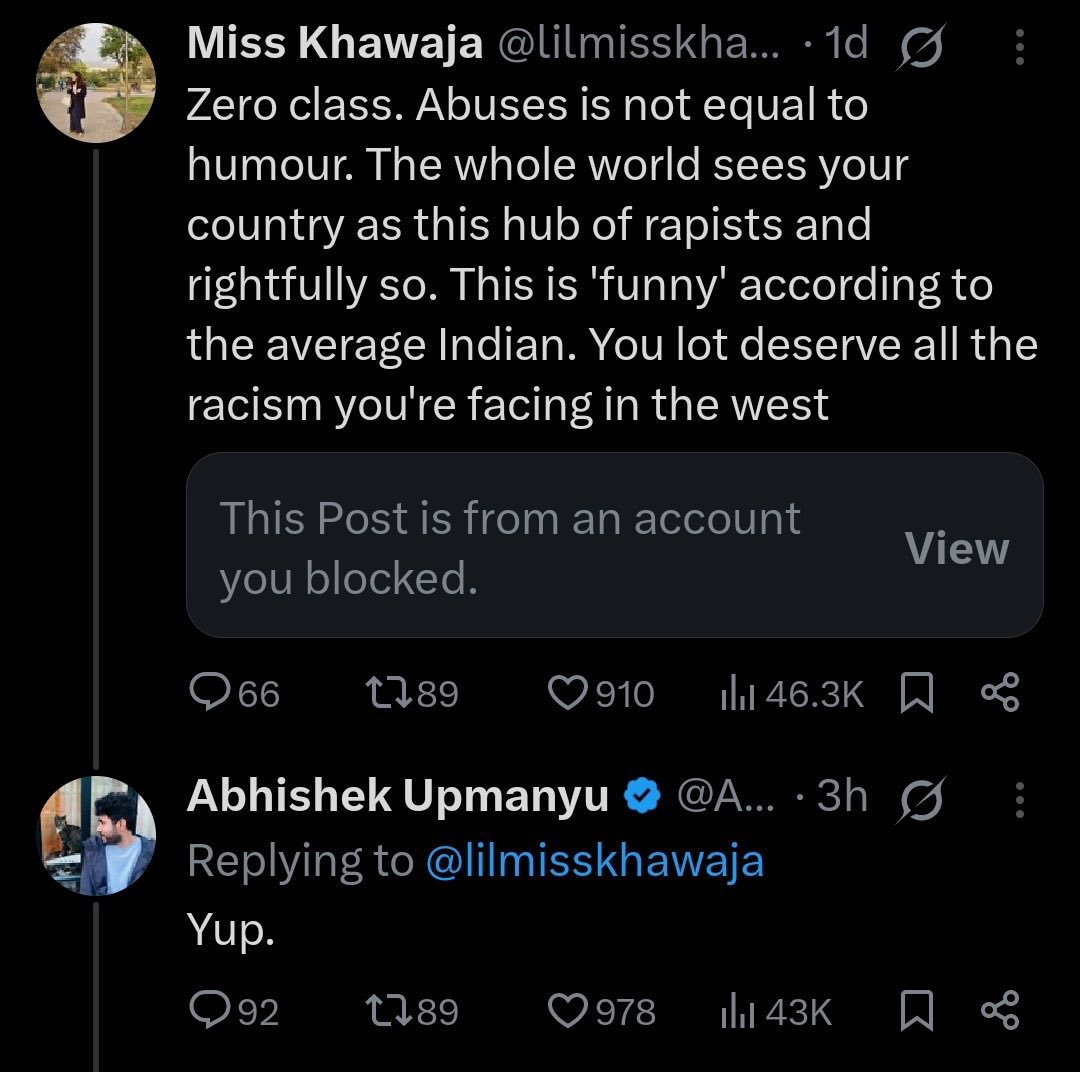View analytics of the 43K views reply
The image size is (1080, 1072).
point(738,1011)
